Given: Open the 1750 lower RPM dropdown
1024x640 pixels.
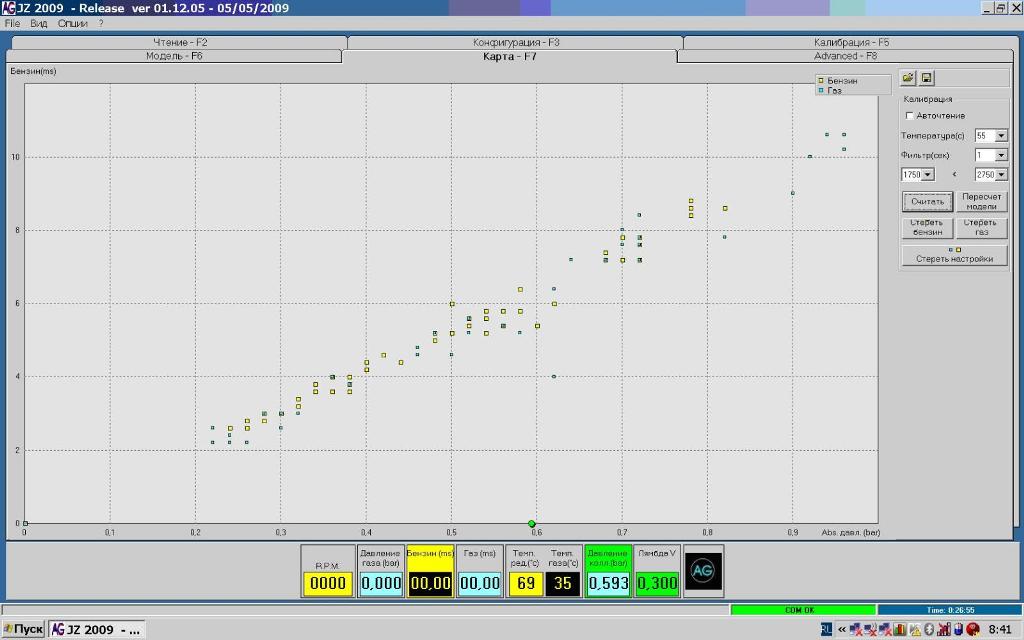Looking at the screenshot, I should coord(927,175).
